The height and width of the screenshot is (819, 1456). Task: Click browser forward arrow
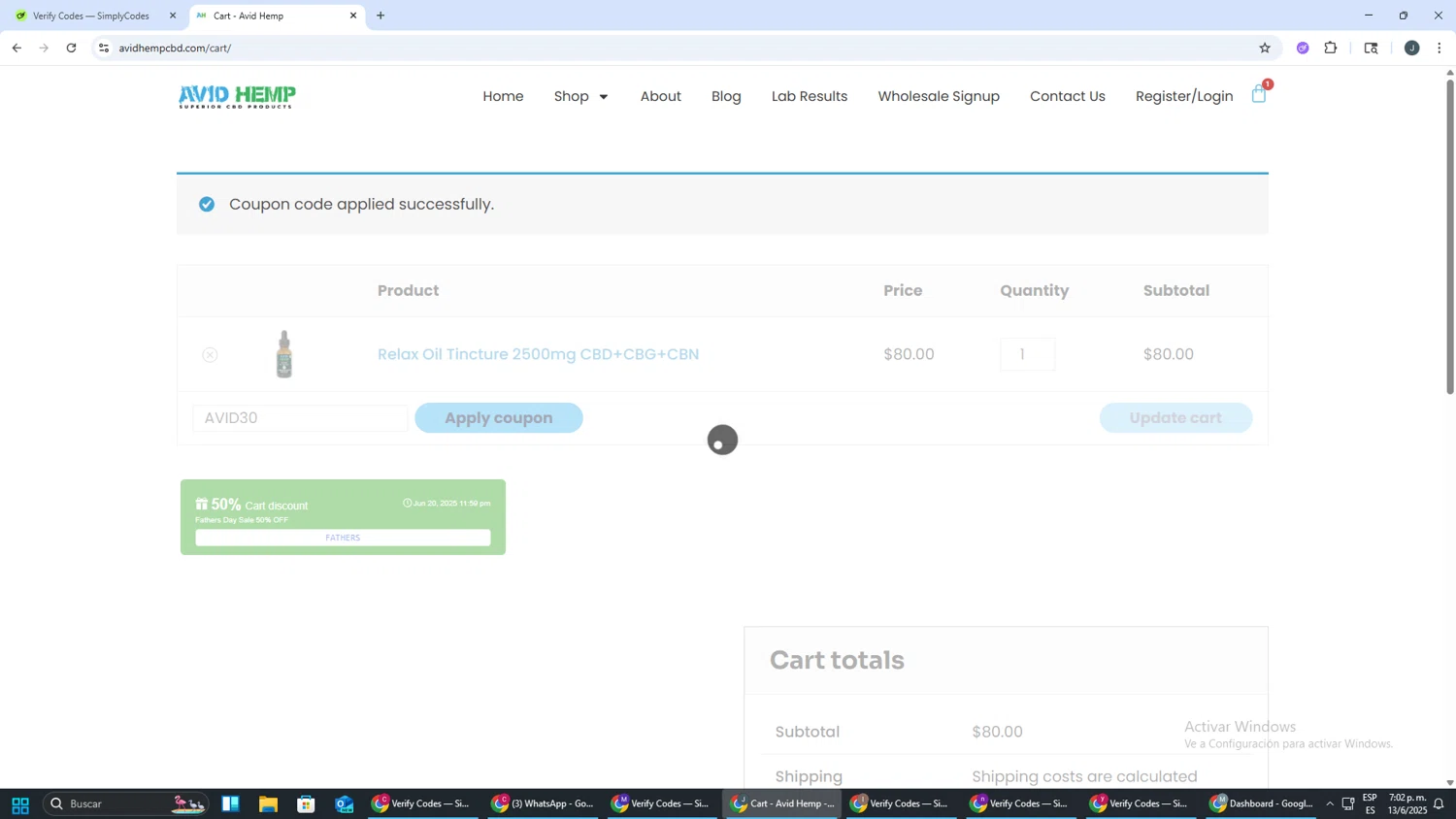coord(44,48)
